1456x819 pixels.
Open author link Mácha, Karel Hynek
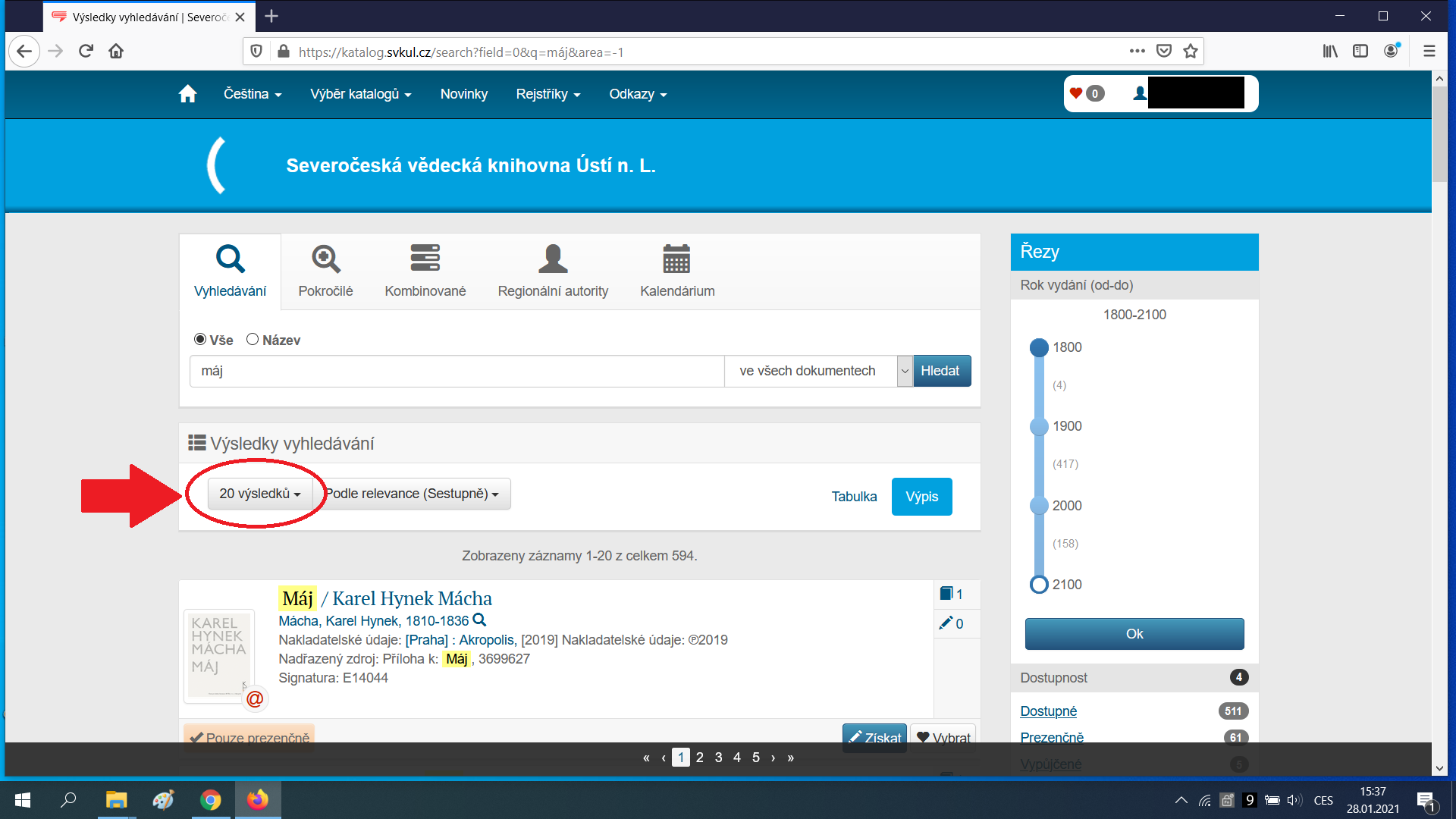click(x=373, y=621)
